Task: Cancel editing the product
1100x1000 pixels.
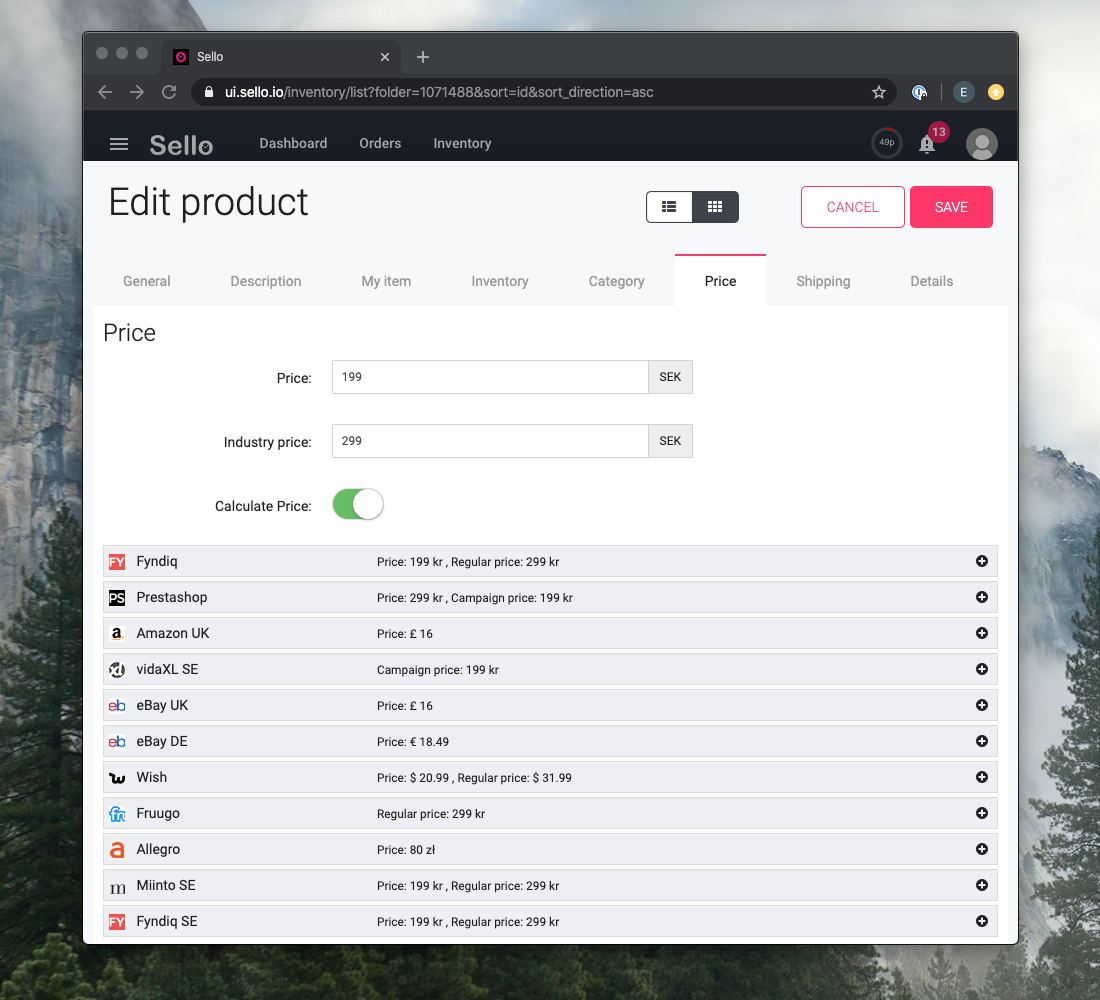Action: [x=852, y=207]
